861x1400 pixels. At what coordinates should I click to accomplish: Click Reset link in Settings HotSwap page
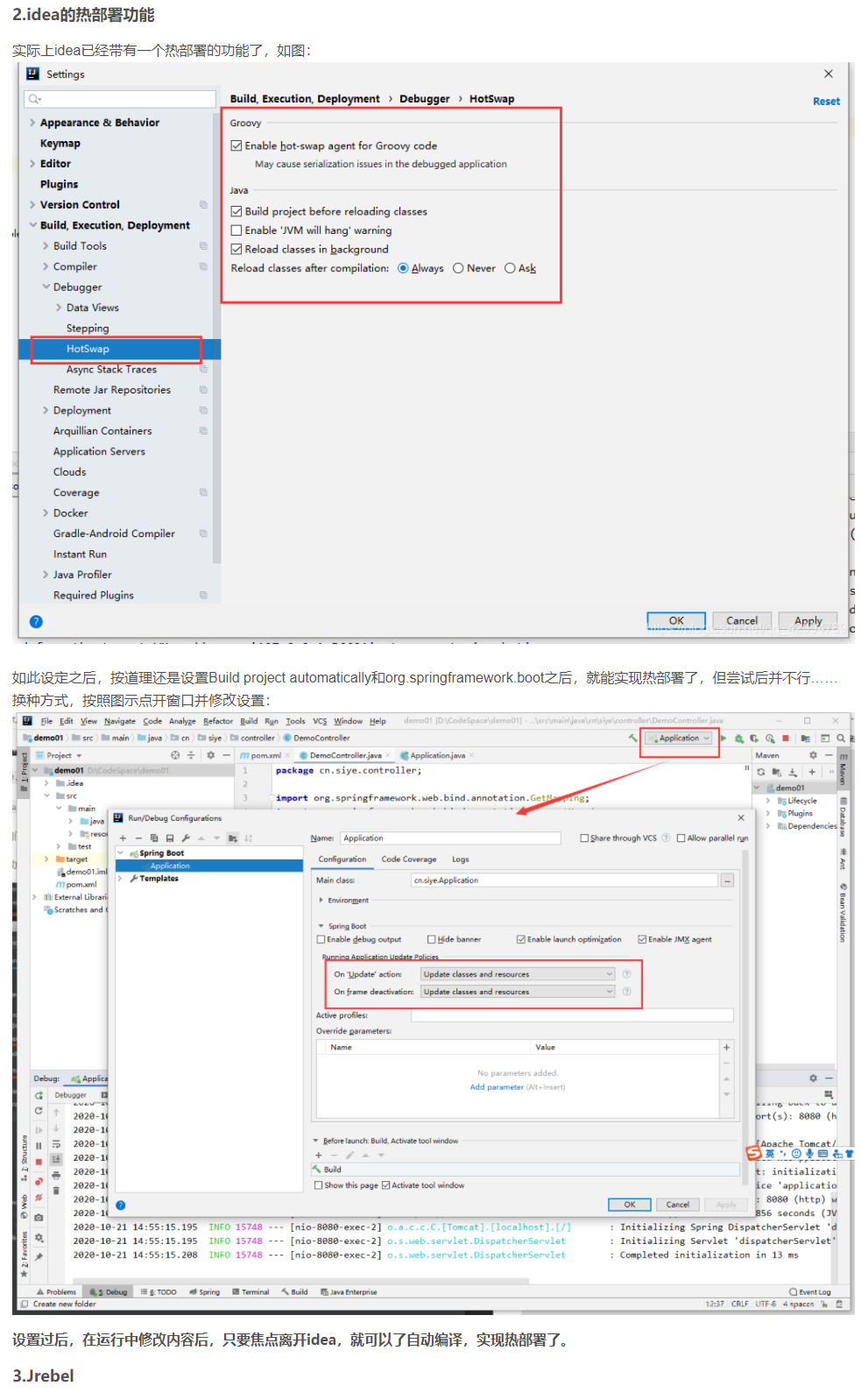point(826,102)
